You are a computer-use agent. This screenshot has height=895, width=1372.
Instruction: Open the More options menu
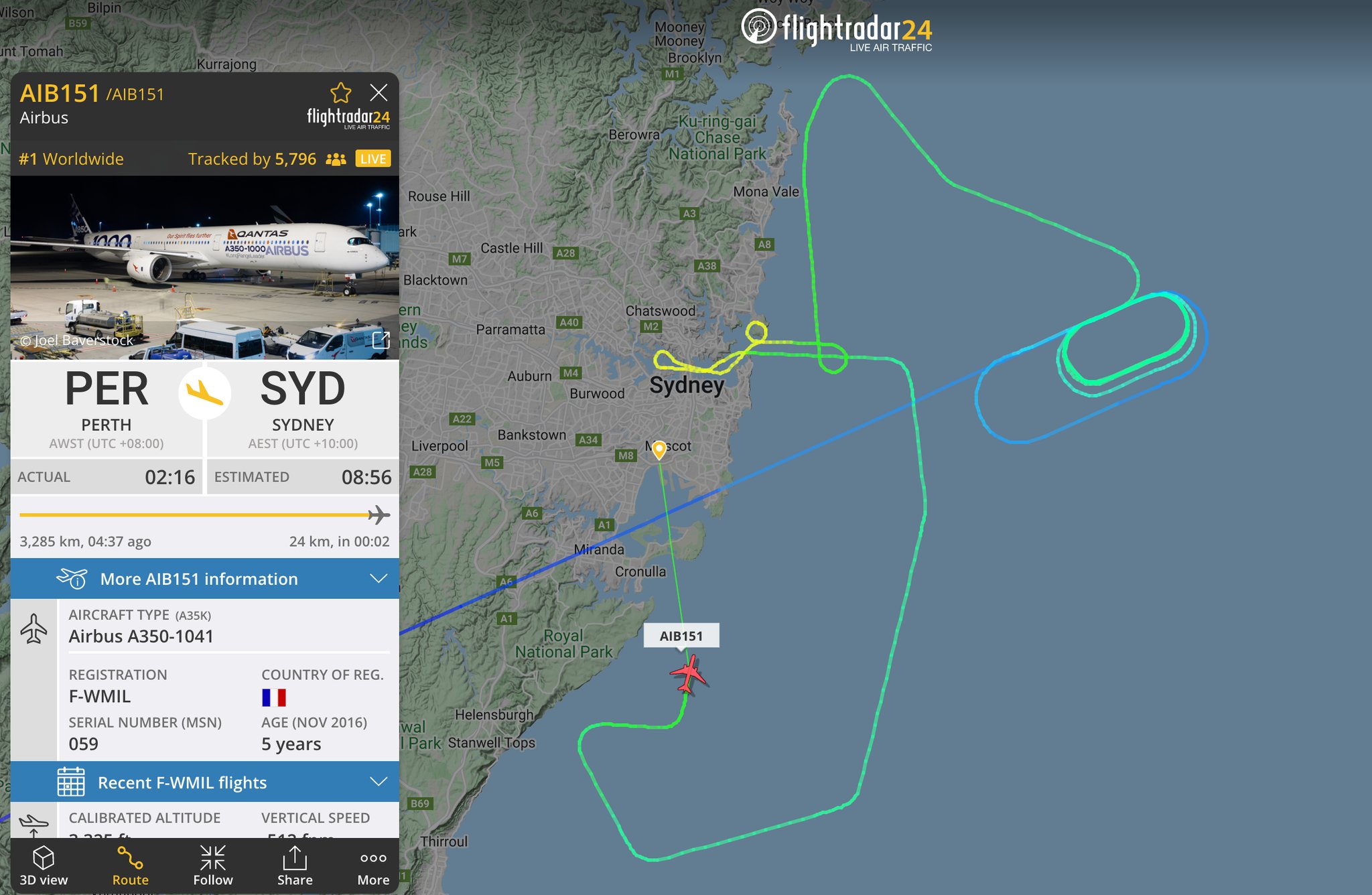click(x=373, y=866)
